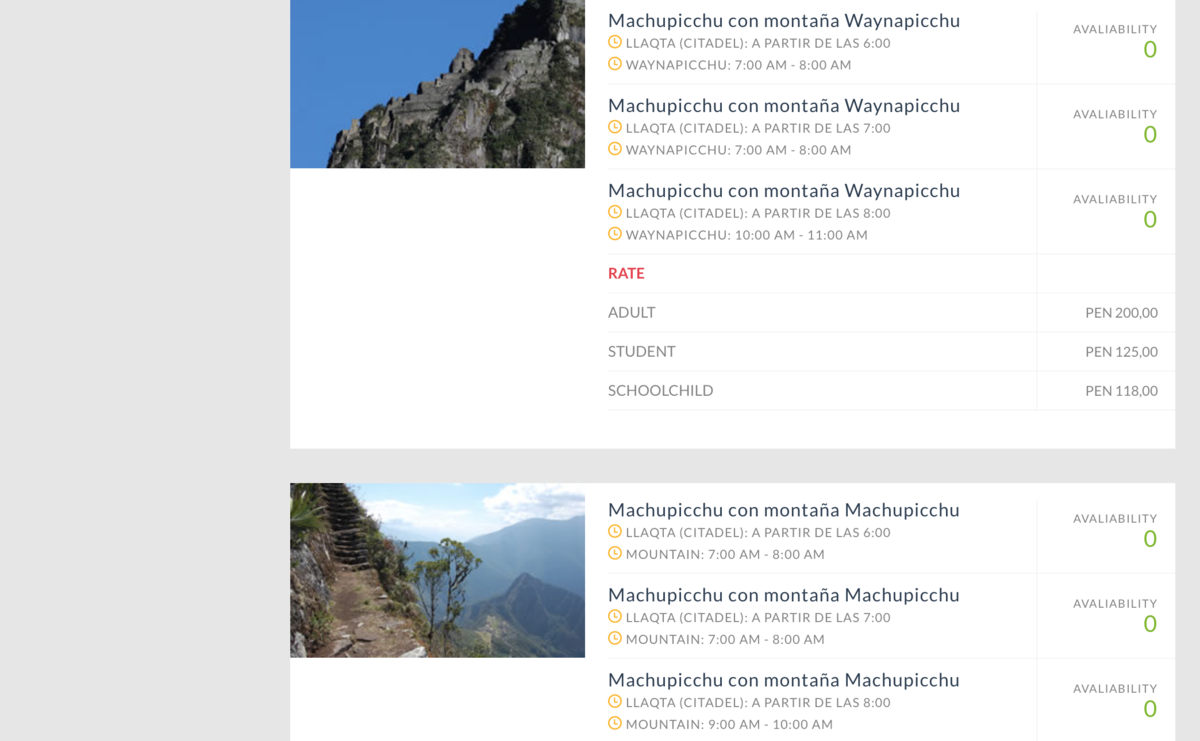Click the text WAYNAPICCHU: 10:00 AM - 11:00 AM

coord(747,235)
